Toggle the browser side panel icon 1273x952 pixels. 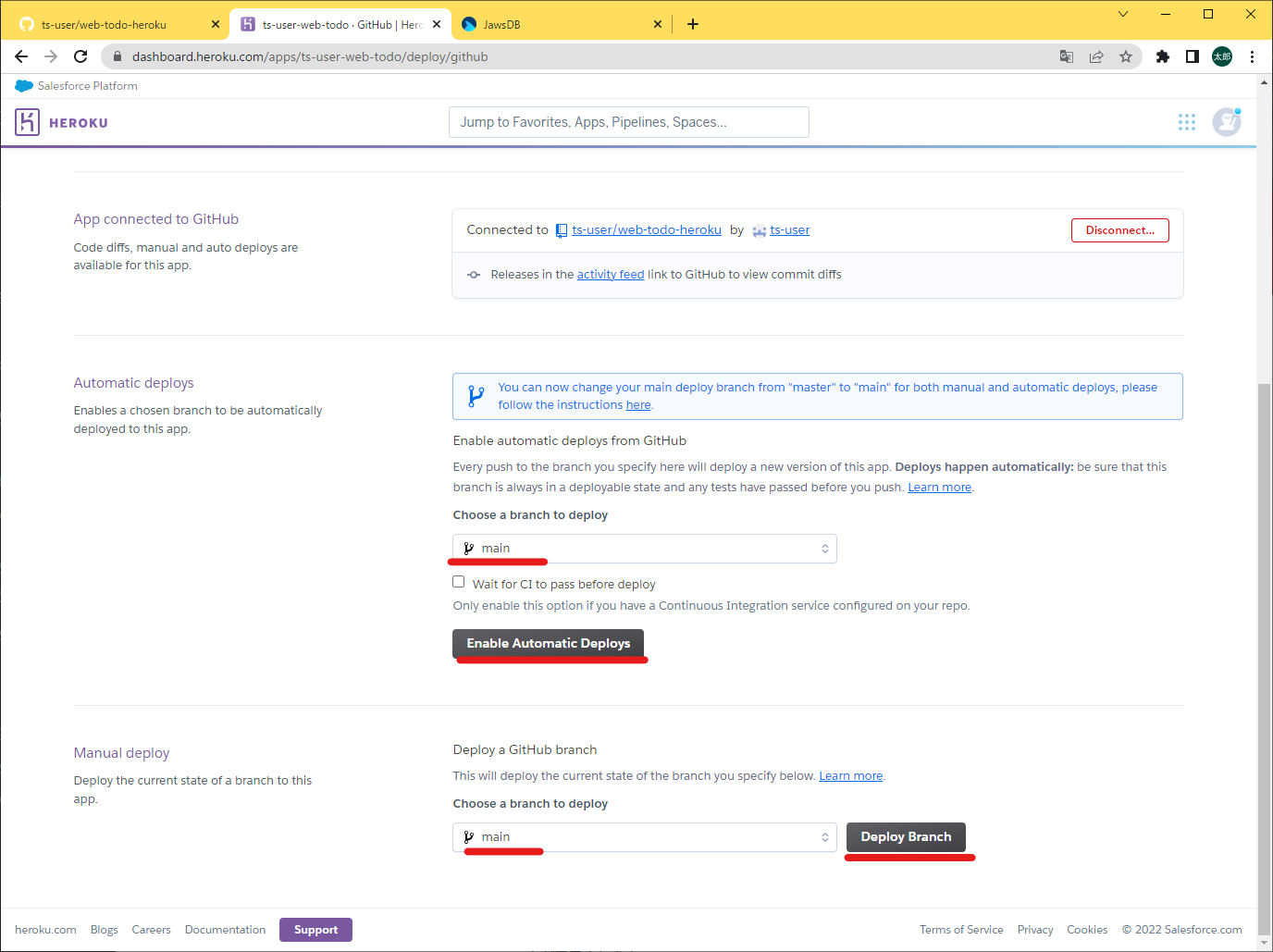pos(1193,56)
